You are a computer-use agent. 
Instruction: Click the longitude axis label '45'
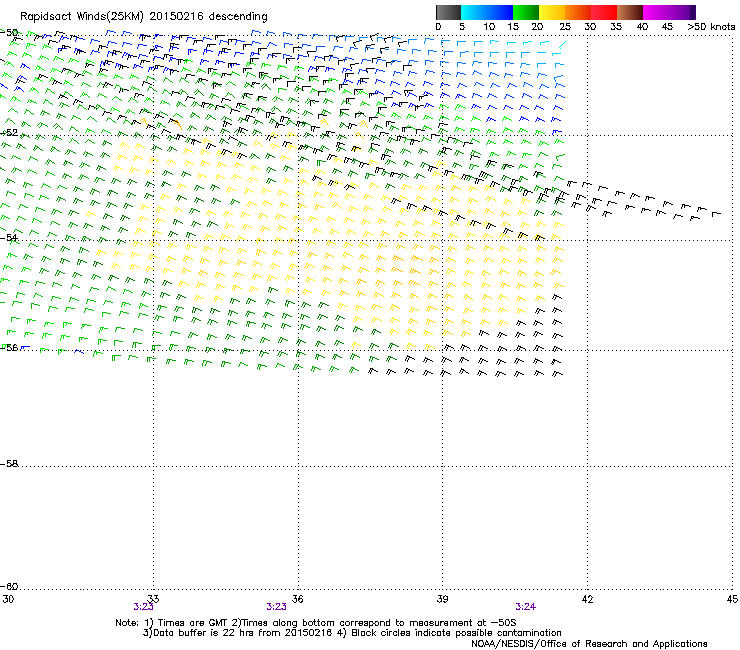point(732,599)
